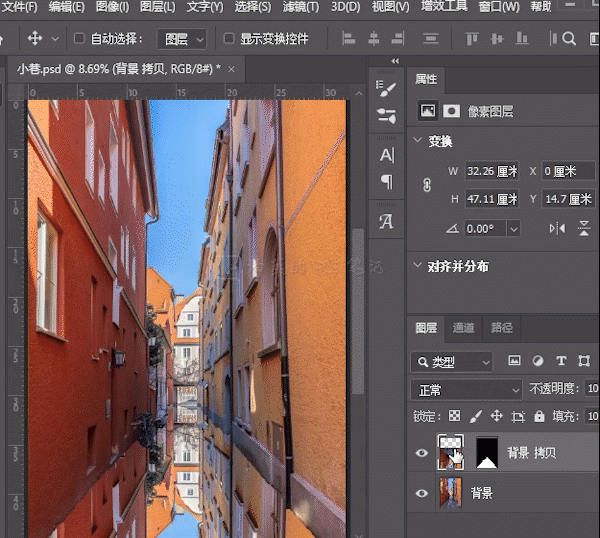This screenshot has width=600, height=538.
Task: Open the 文件(F) menu
Action: pyautogui.click(x=19, y=7)
